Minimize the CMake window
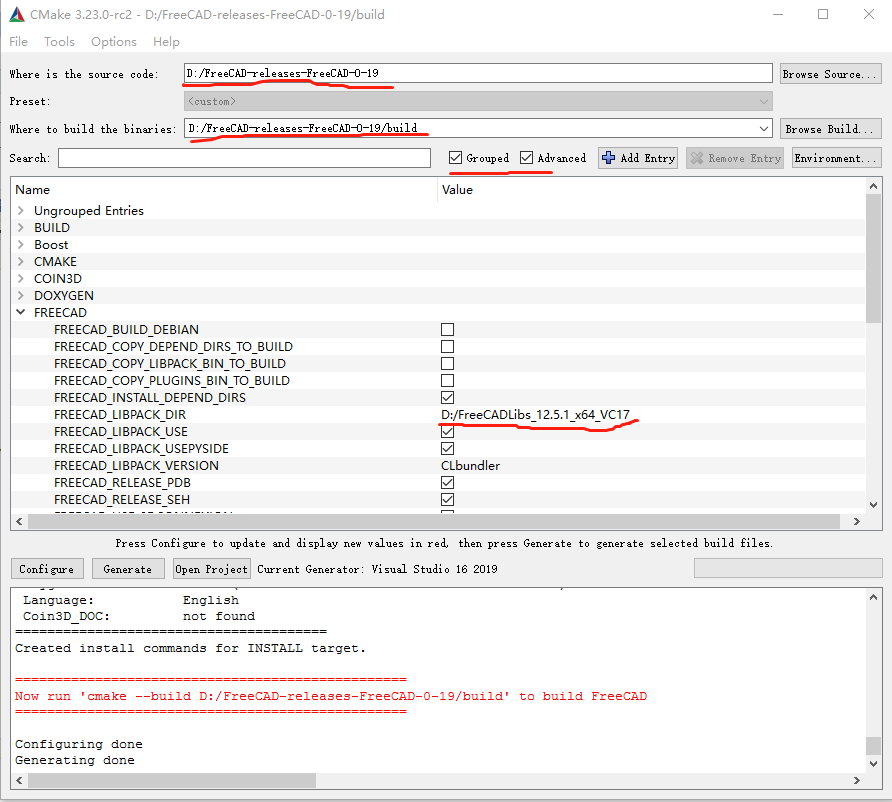This screenshot has width=892, height=802. pyautogui.click(x=778, y=14)
